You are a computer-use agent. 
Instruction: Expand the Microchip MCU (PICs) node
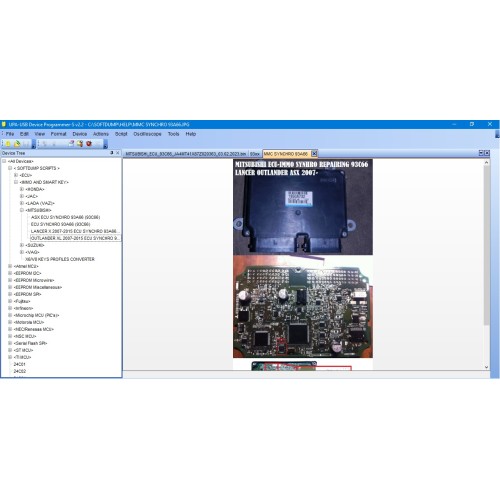(10, 315)
